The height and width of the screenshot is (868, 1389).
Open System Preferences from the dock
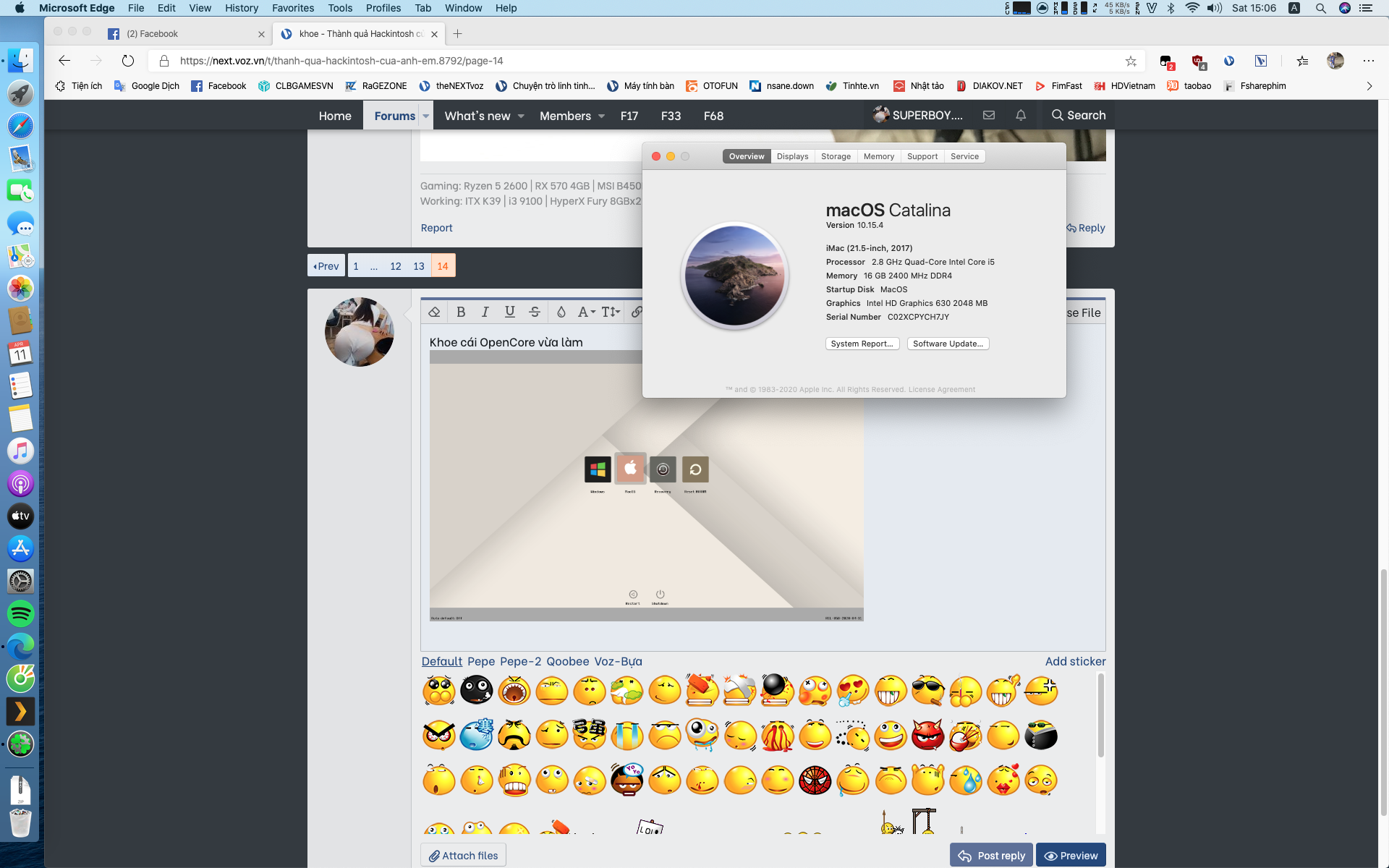(20, 581)
